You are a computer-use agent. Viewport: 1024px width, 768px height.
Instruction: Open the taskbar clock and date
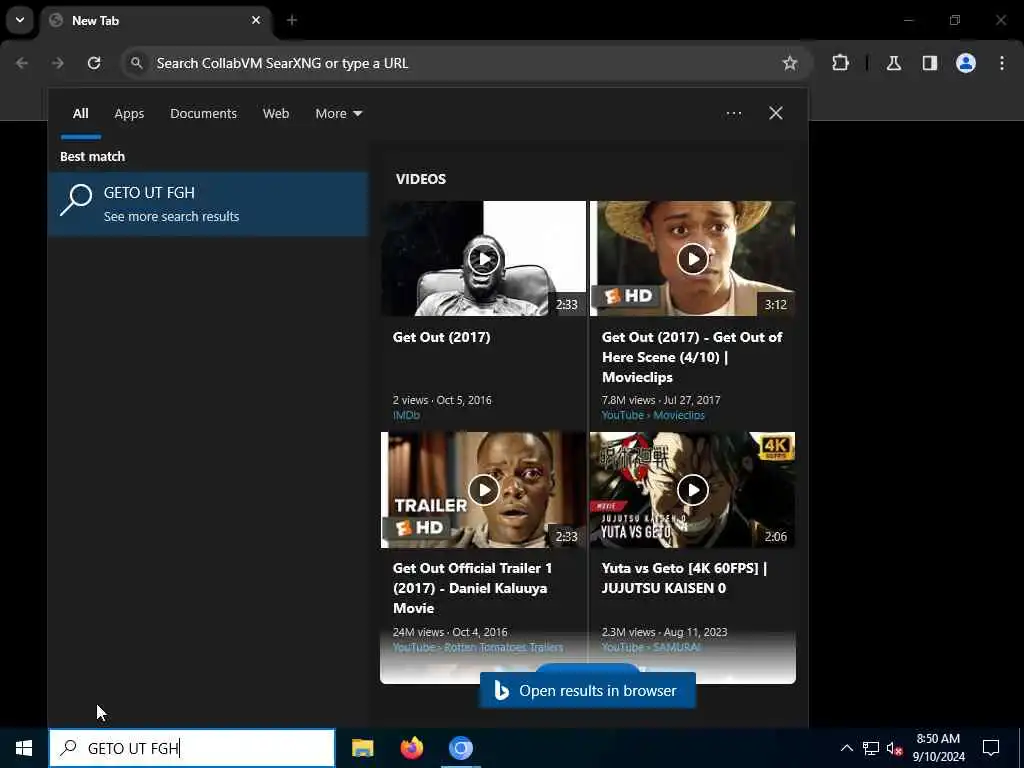click(x=938, y=748)
